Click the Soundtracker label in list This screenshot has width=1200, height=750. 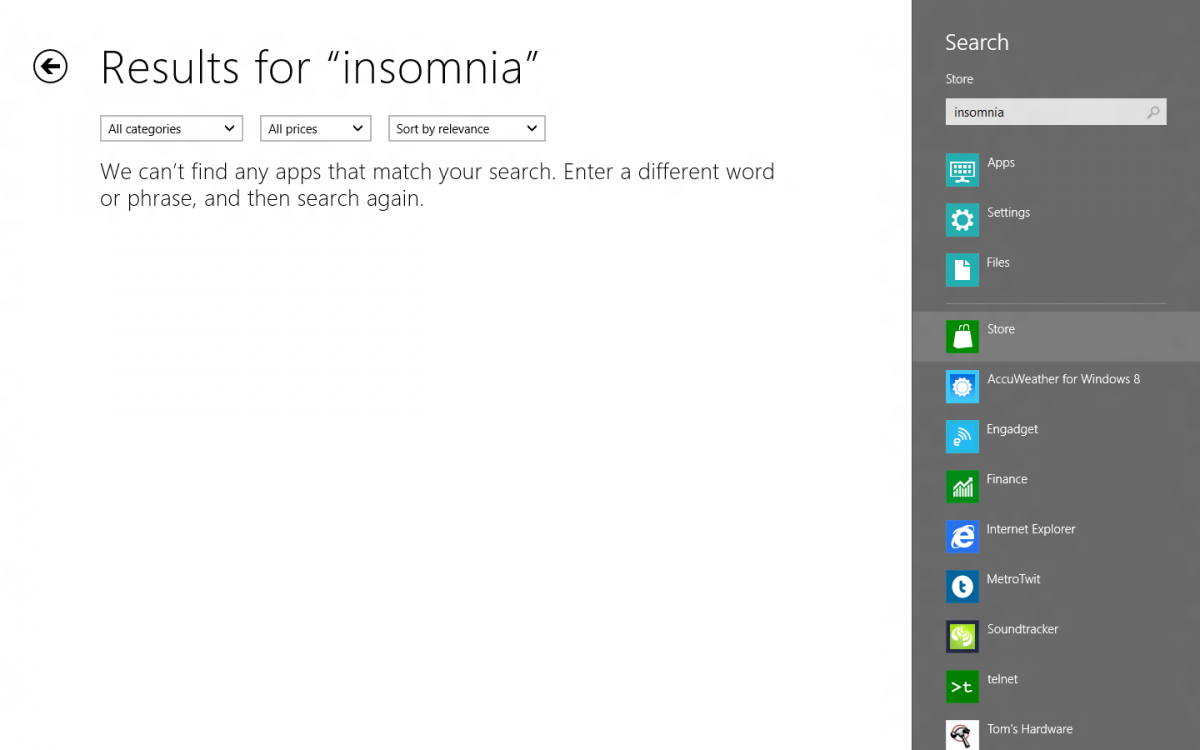tap(1022, 629)
